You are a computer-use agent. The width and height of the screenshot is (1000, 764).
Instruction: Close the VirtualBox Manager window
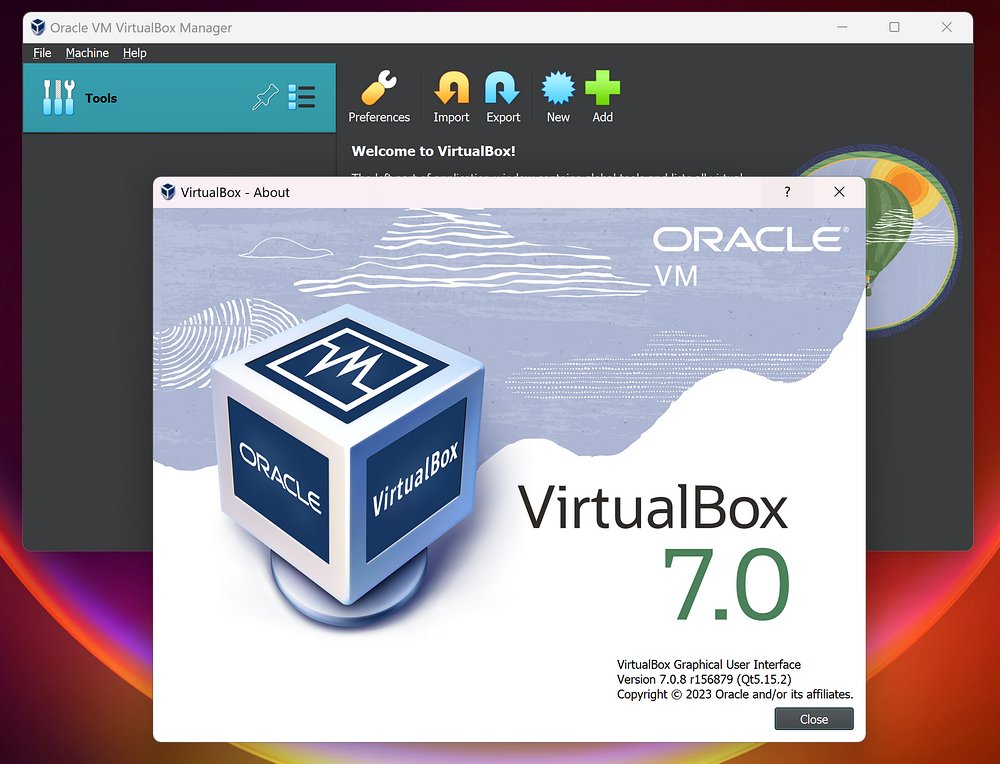point(946,27)
